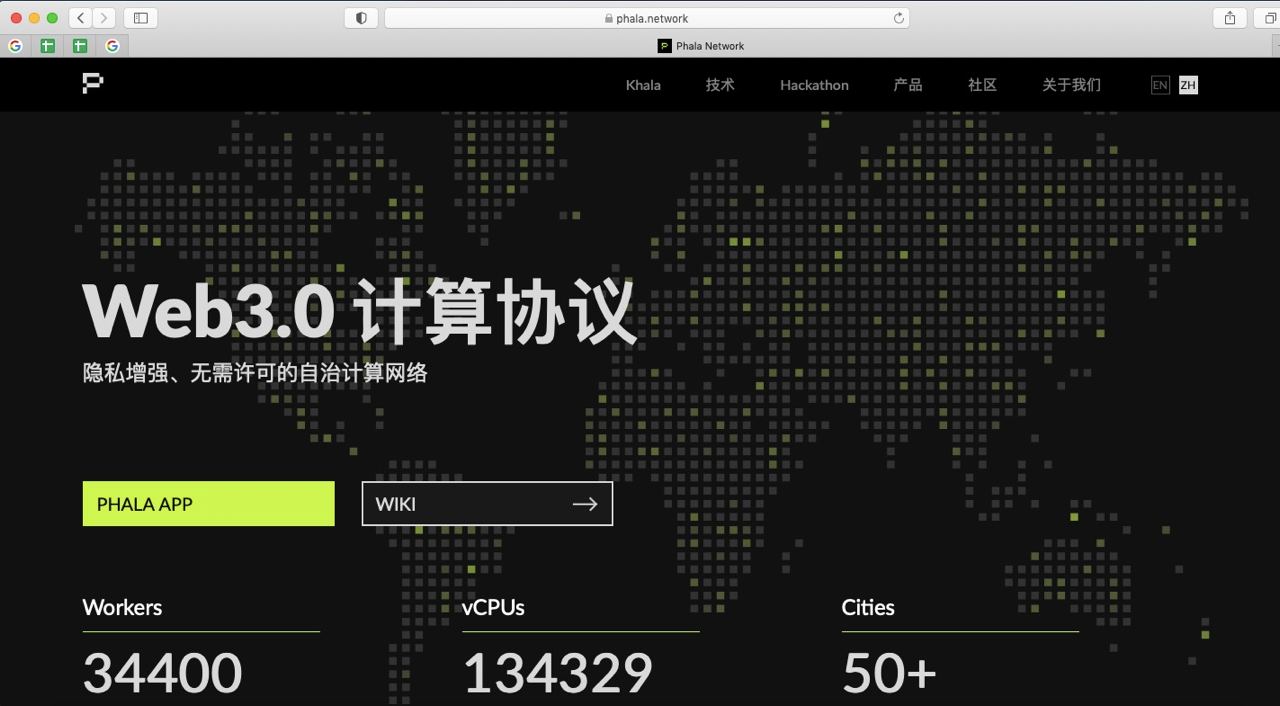Click the arrow icon on the WIKI button
This screenshot has width=1280, height=706.
(585, 504)
